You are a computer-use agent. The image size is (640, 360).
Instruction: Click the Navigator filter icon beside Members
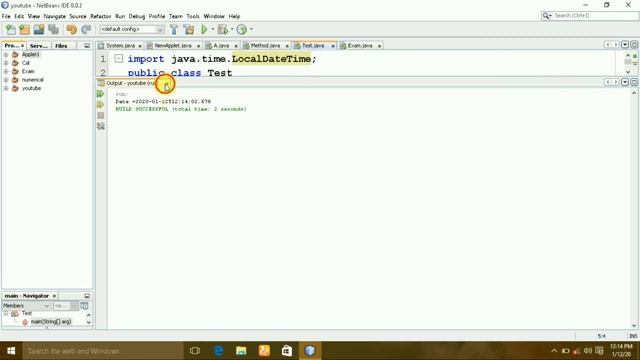point(84,306)
